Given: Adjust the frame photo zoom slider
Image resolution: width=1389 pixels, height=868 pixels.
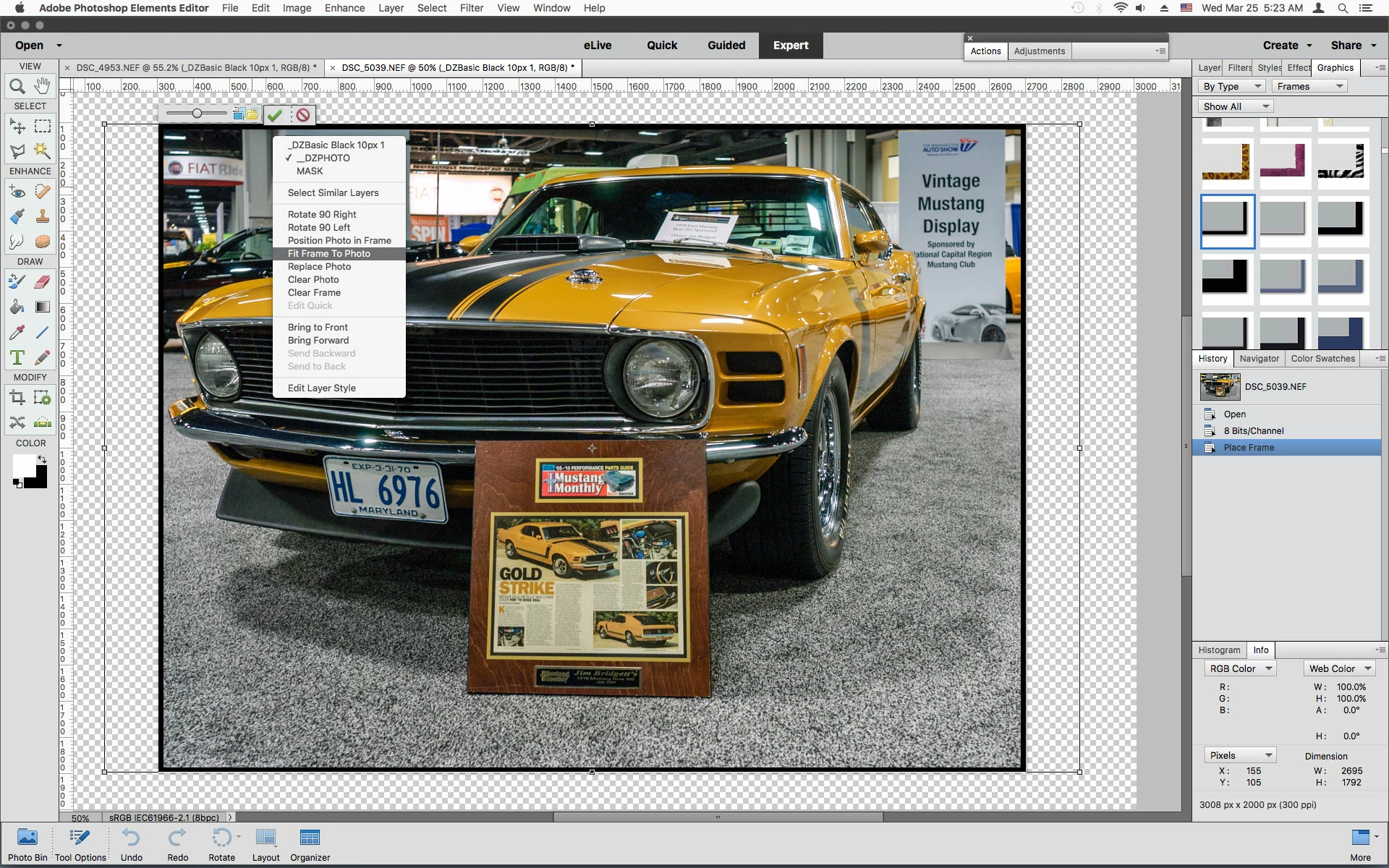Looking at the screenshot, I should coord(197,114).
